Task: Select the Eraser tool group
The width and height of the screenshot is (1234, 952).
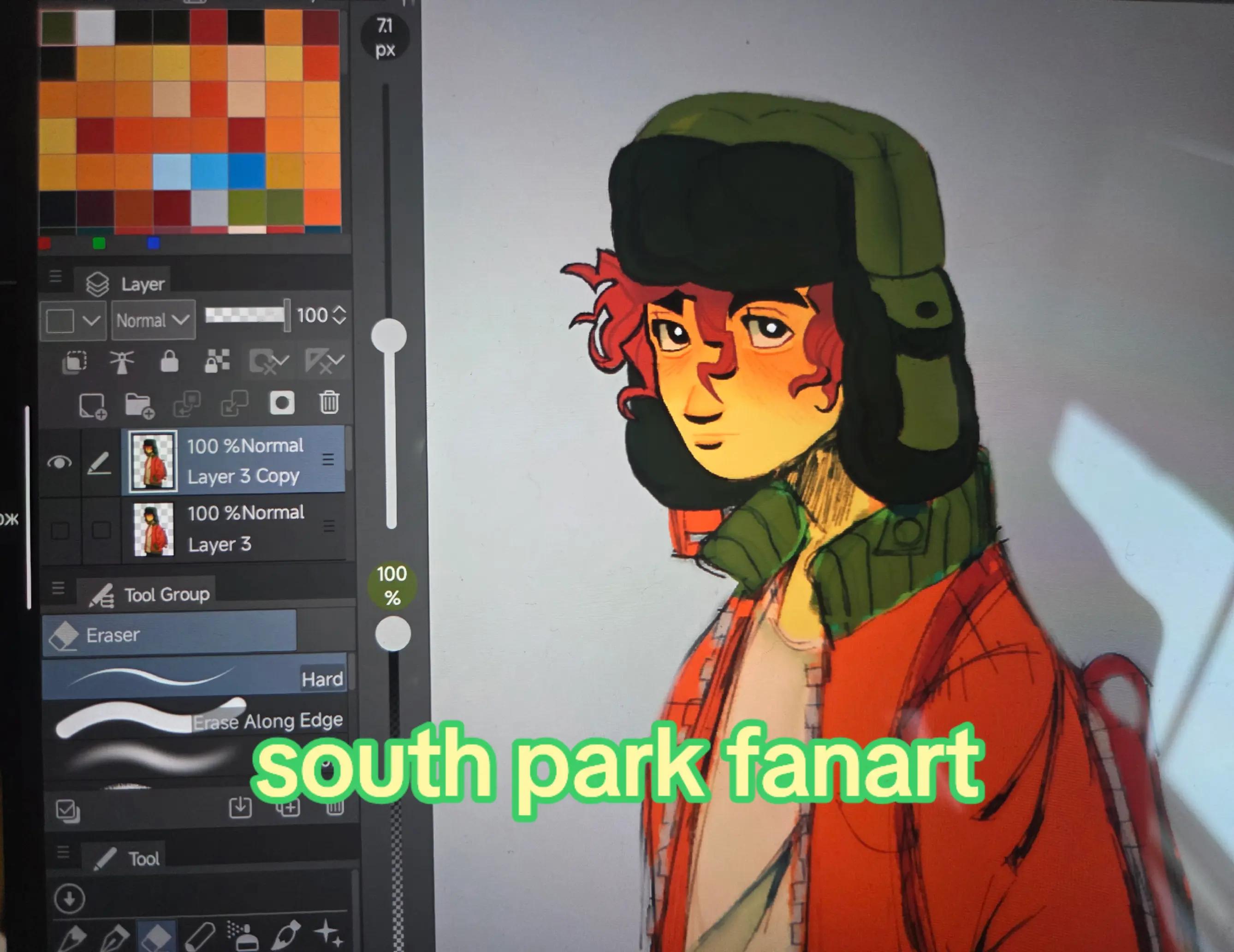Action: click(x=169, y=634)
